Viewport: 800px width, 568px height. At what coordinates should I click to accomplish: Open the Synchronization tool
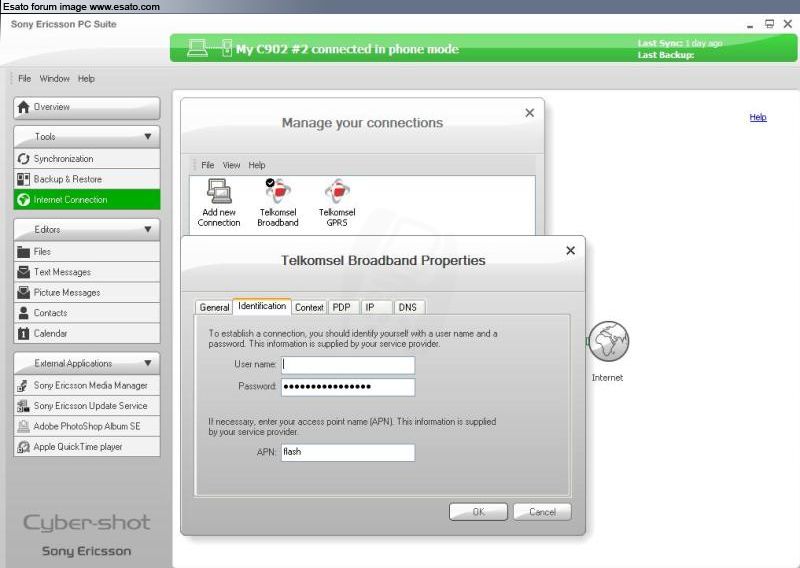coord(87,159)
